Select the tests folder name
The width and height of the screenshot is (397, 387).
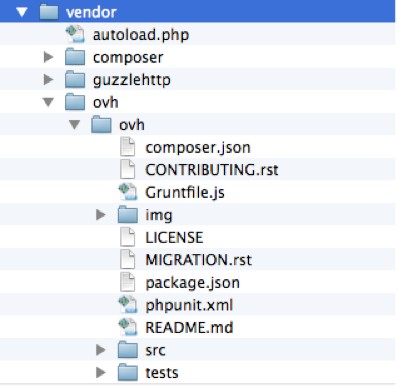[x=162, y=373]
